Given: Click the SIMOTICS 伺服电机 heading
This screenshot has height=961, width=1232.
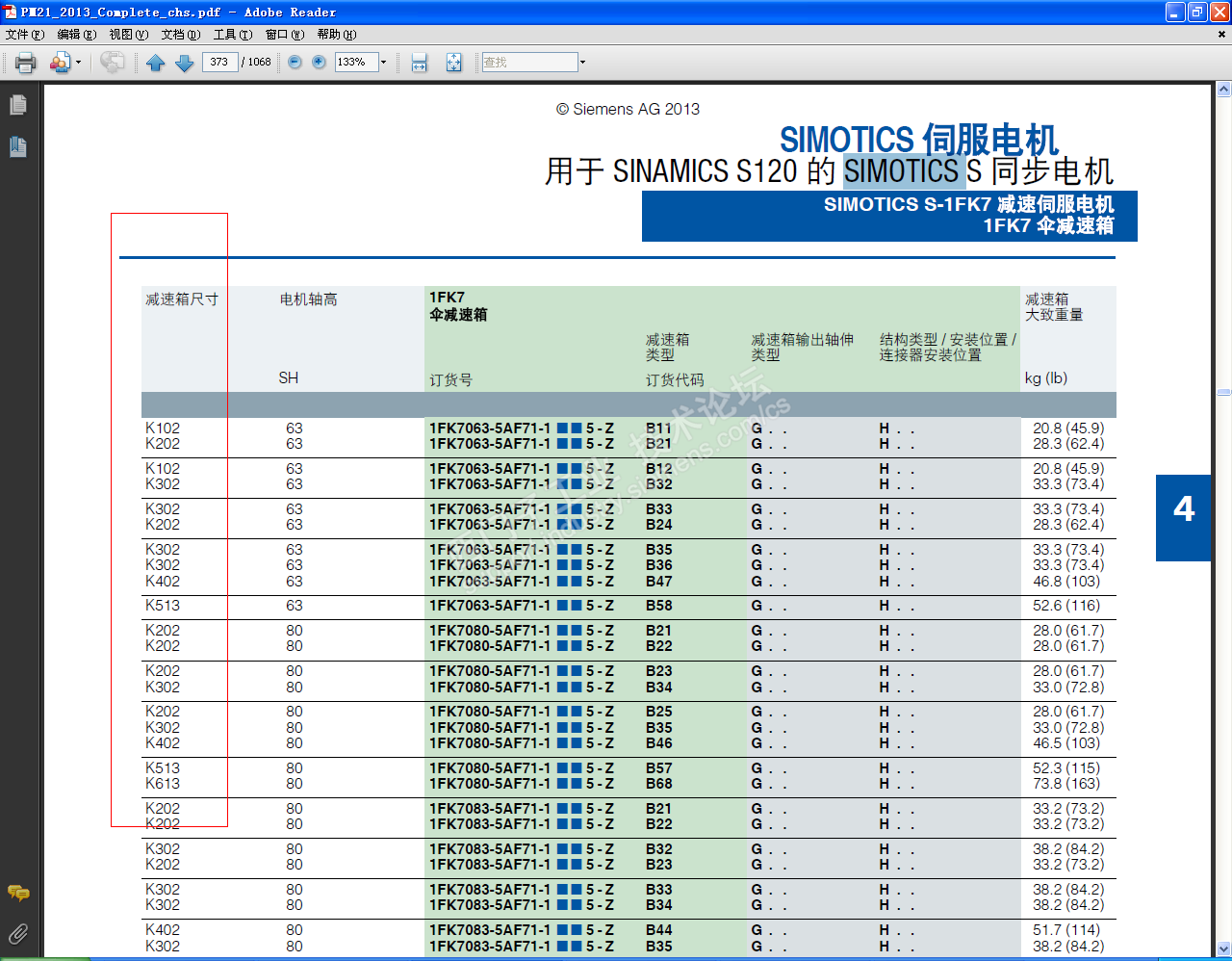Looking at the screenshot, I should click(919, 140).
